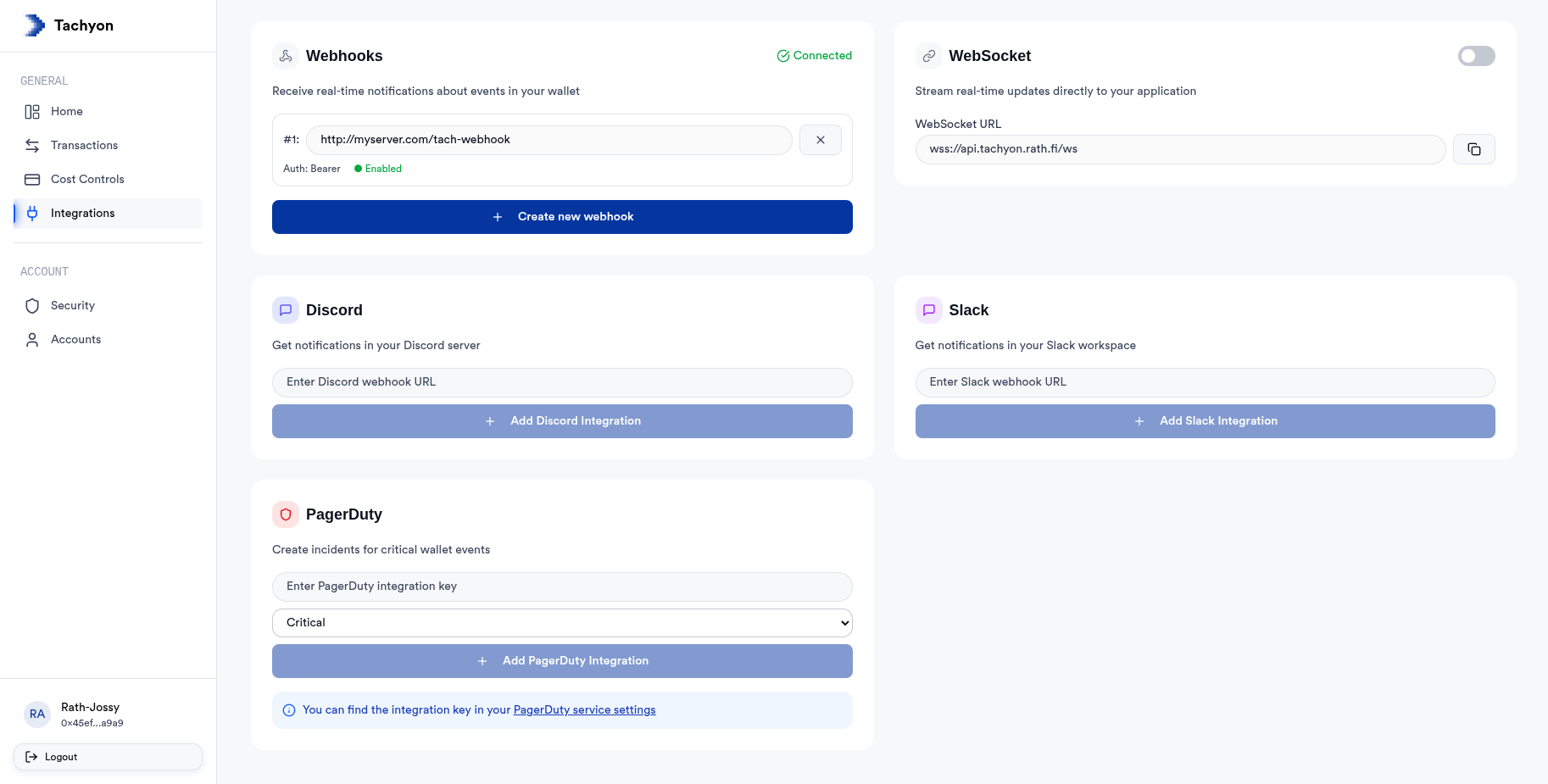Image resolution: width=1548 pixels, height=784 pixels.
Task: Click the Discord chat bubble icon
Action: pyautogui.click(x=285, y=310)
